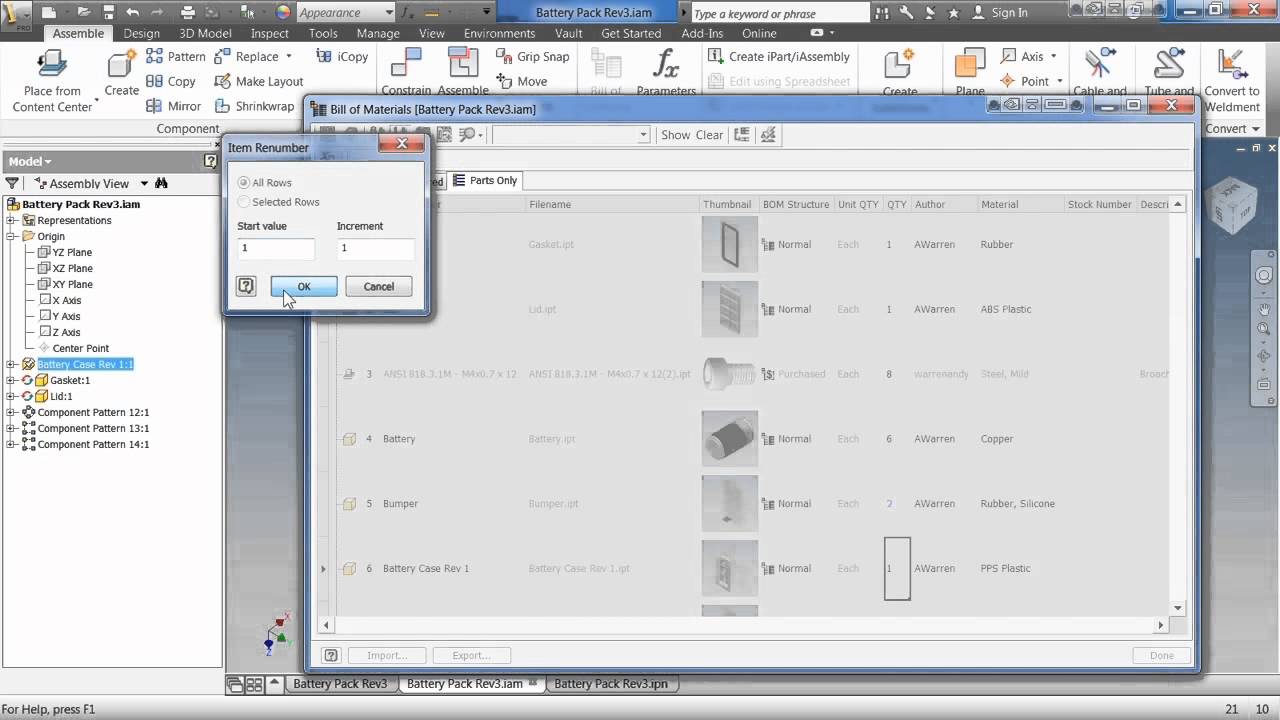
Task: Expand the Gasket:1 node
Action: 11,380
